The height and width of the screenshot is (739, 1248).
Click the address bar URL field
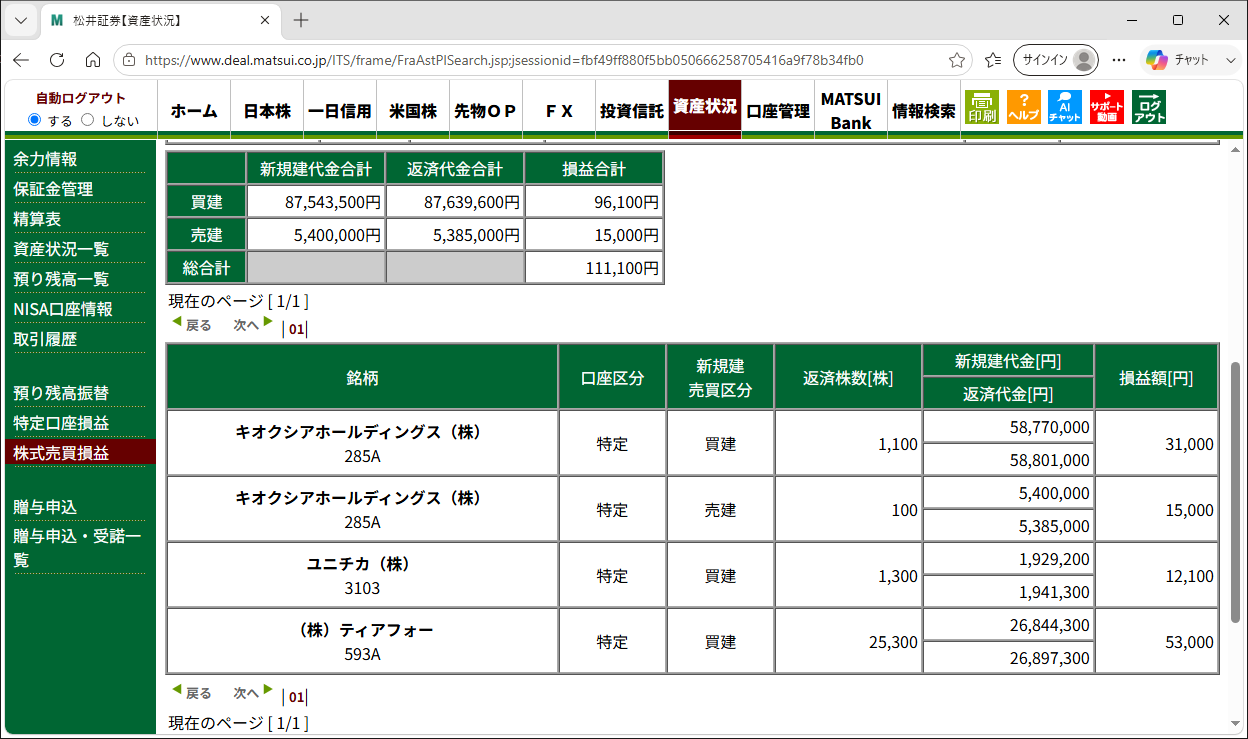(540, 60)
